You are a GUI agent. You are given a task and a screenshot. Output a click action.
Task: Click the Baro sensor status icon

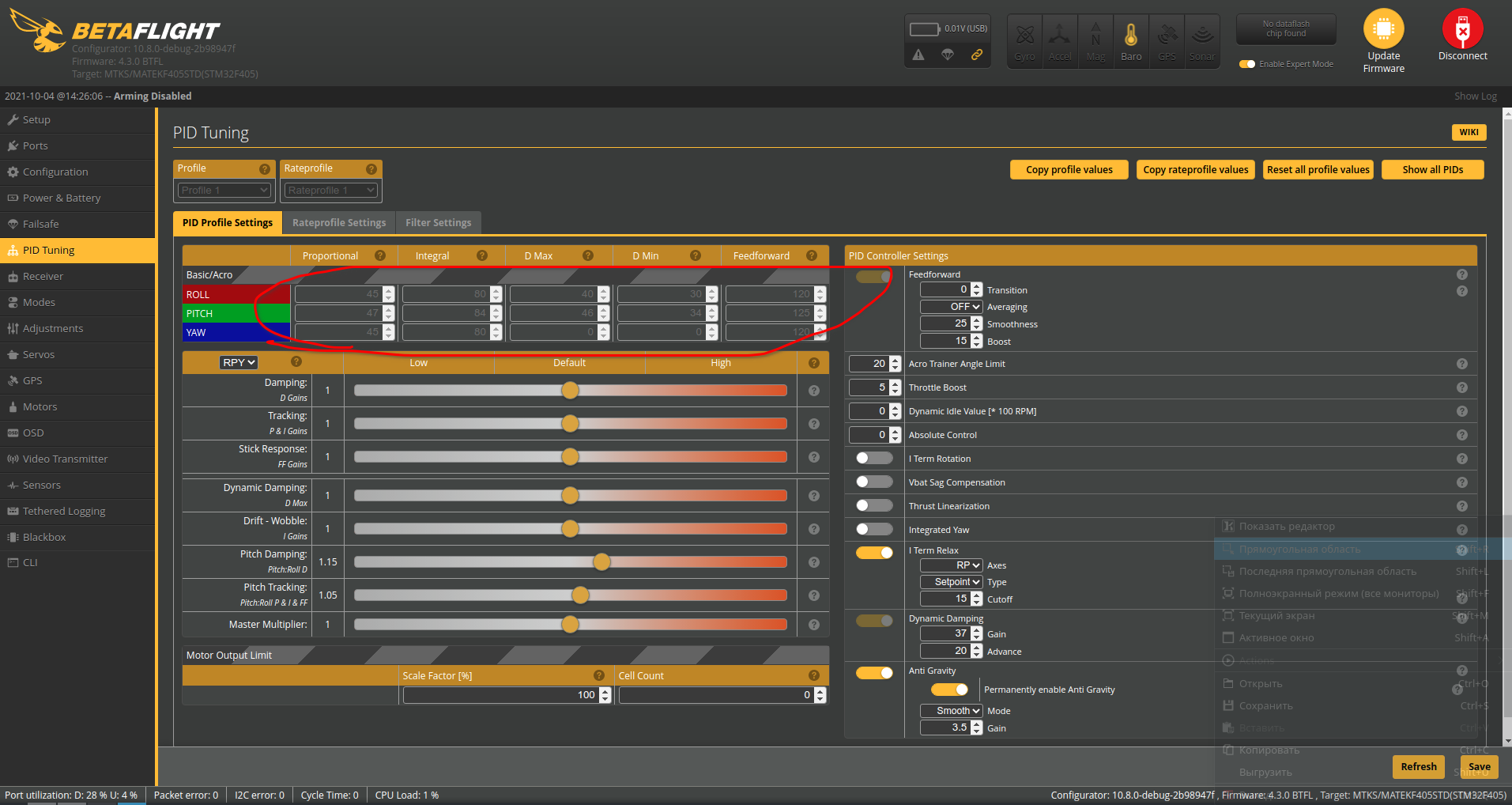pyautogui.click(x=1131, y=41)
